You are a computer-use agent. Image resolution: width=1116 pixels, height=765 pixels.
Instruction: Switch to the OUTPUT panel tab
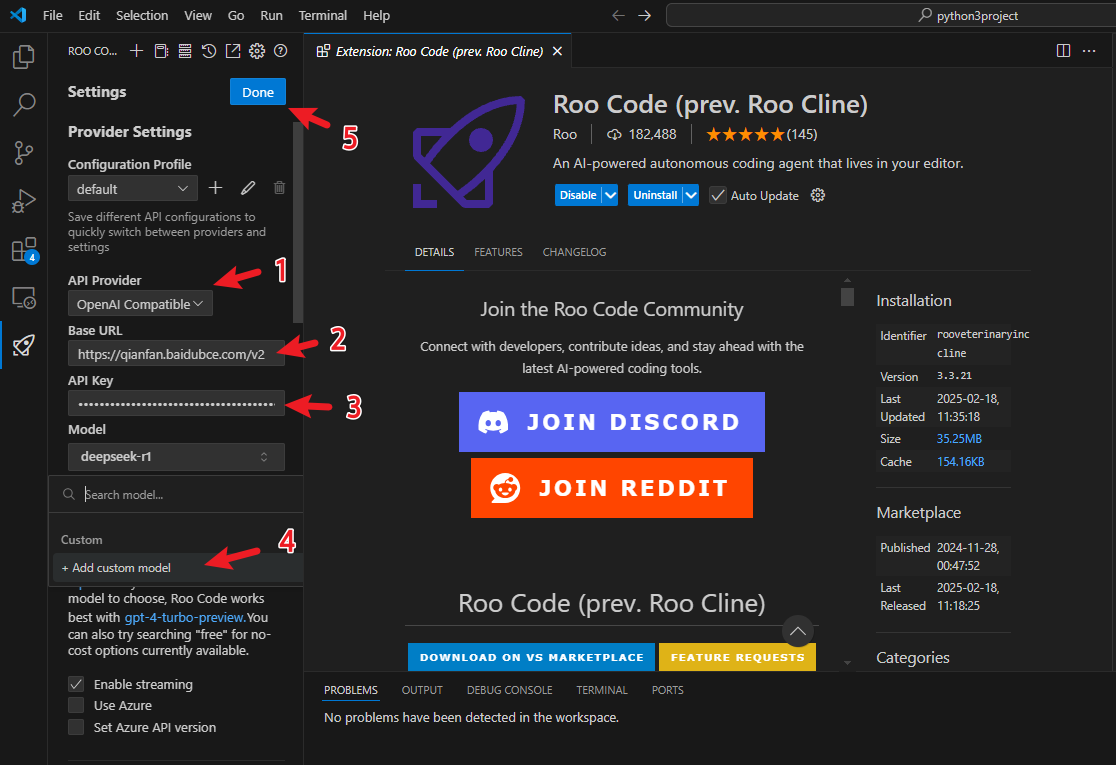click(422, 690)
